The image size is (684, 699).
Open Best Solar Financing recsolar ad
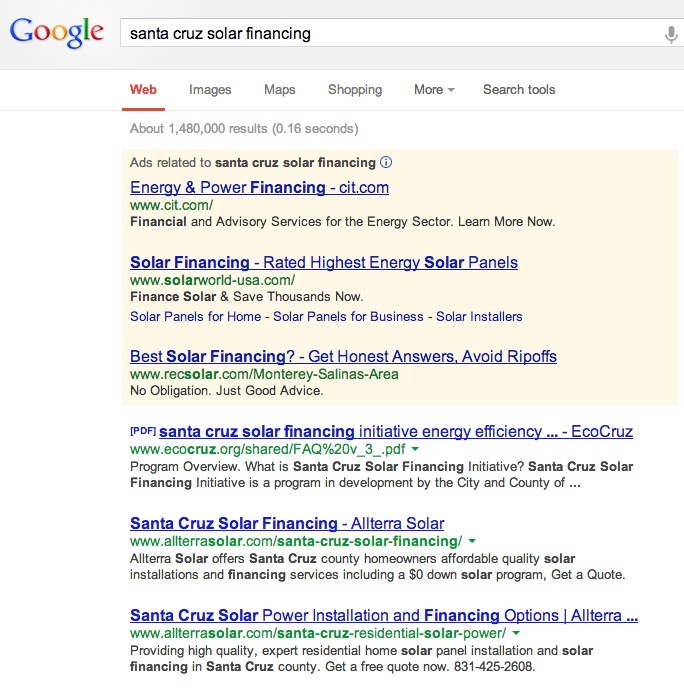[343, 356]
